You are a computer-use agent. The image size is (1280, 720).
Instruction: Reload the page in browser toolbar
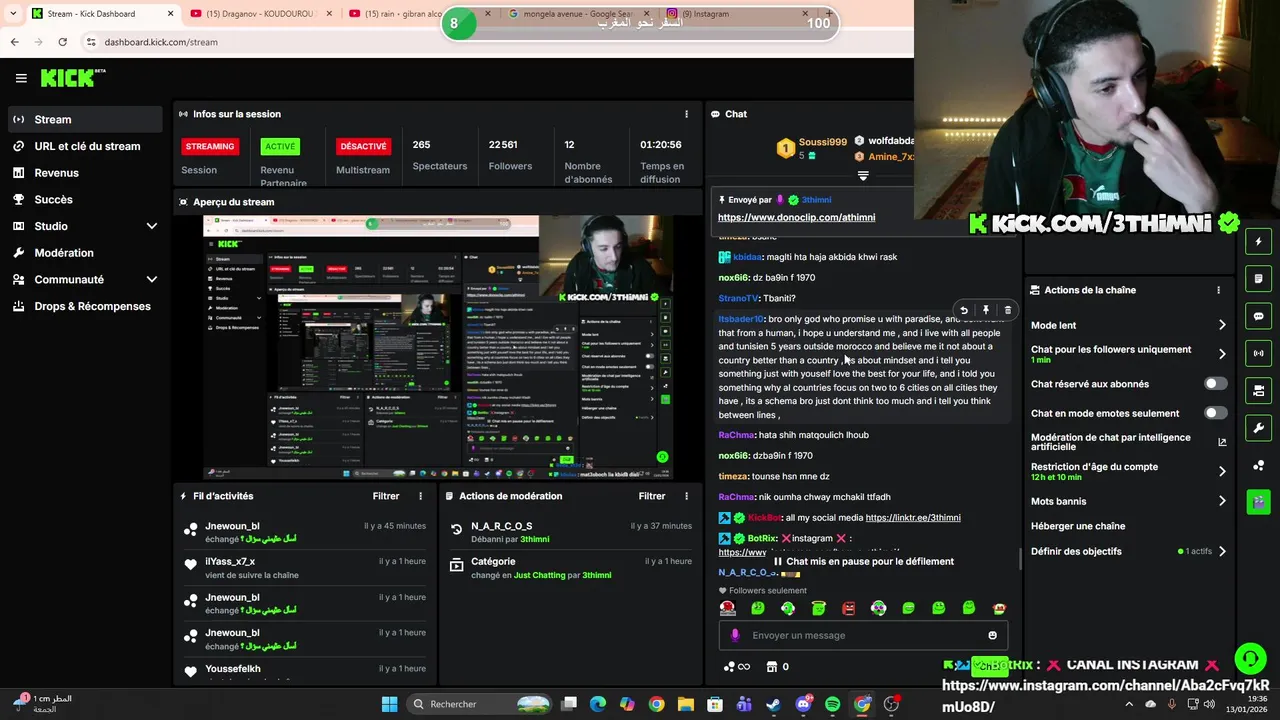62,42
